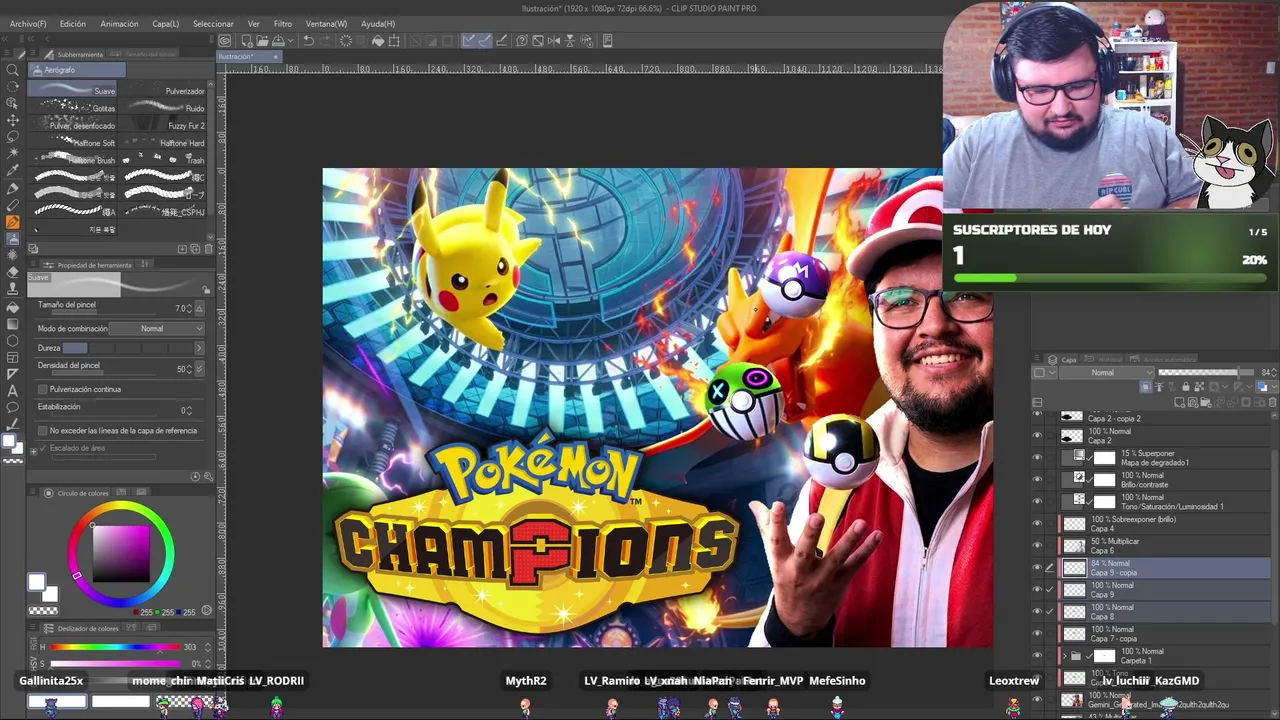1280x720 pixels.
Task: Click the Clip Studio launcher icon
Action: 225,41
